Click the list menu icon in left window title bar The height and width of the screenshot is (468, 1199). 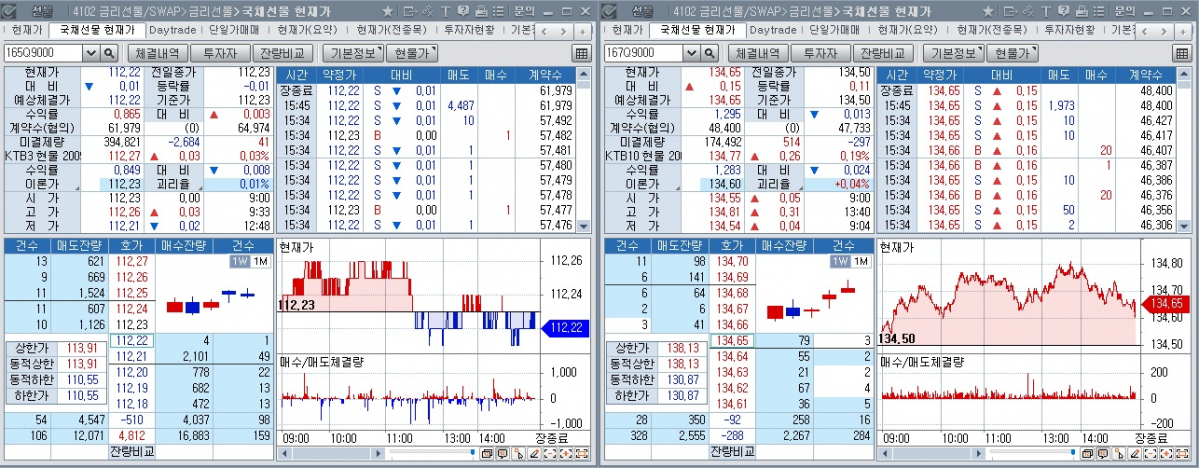tap(499, 11)
